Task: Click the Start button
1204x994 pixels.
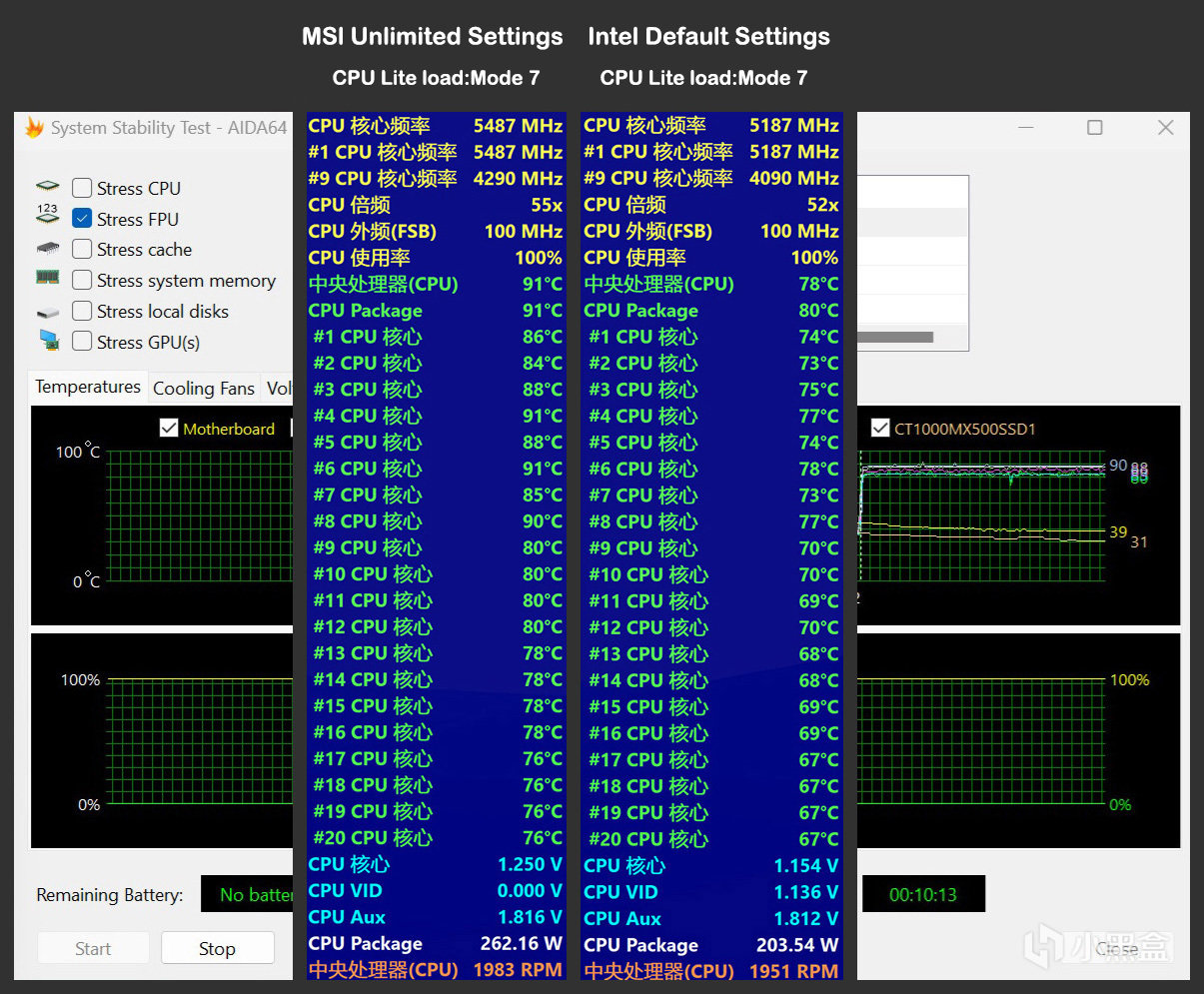Action: (93, 948)
